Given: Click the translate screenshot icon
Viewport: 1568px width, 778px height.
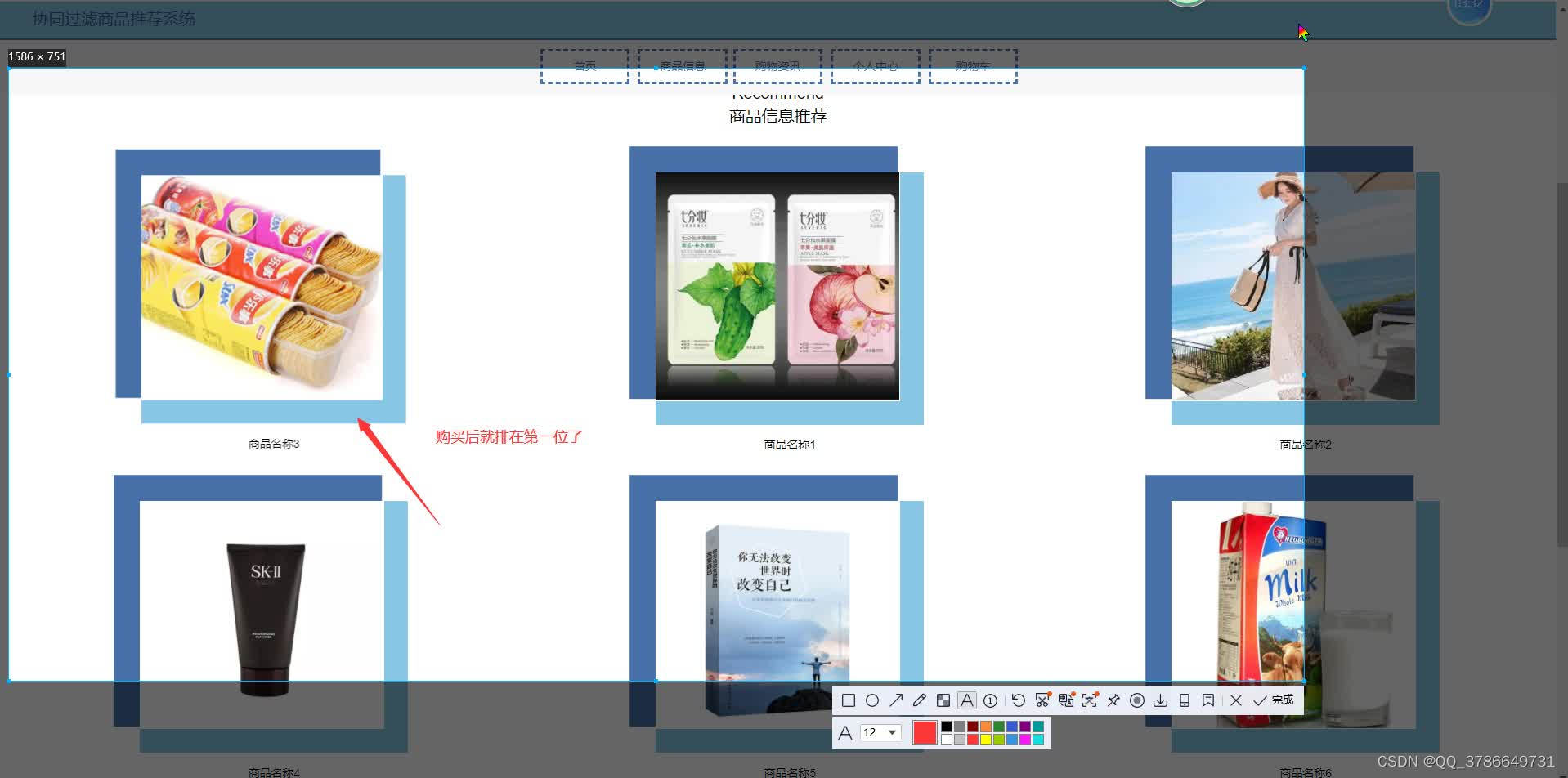Looking at the screenshot, I should (x=1066, y=700).
